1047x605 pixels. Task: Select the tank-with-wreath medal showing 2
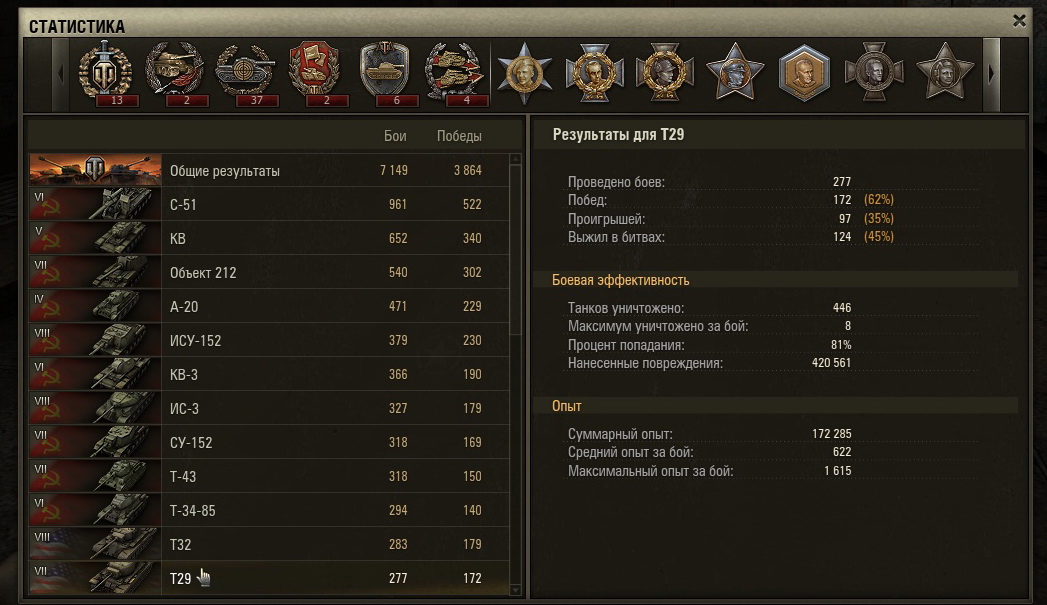(x=175, y=72)
